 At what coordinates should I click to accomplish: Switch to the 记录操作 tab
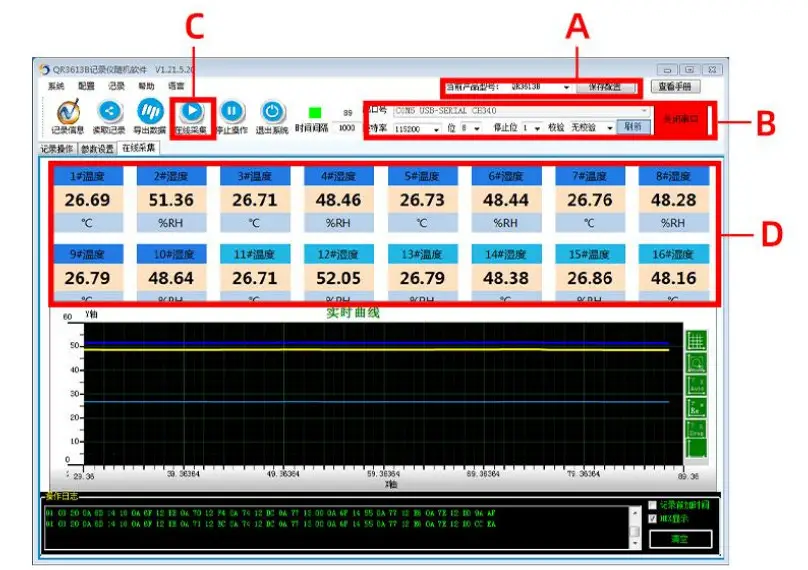57,149
